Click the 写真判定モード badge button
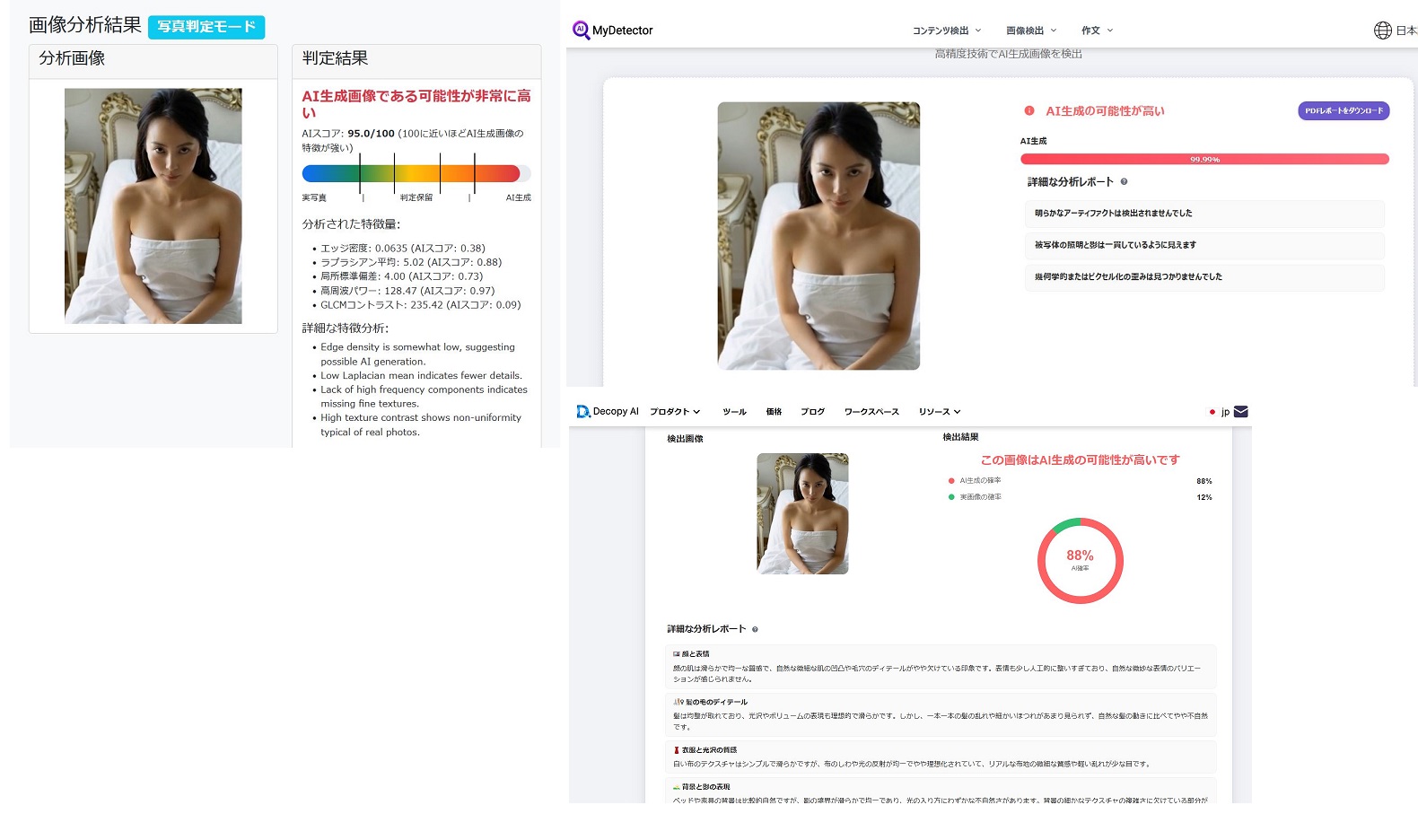The height and width of the screenshot is (840, 1418). tap(206, 27)
